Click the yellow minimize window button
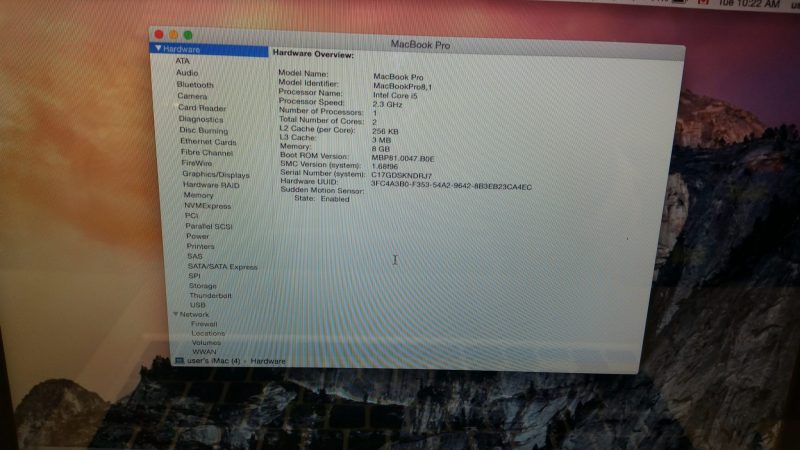Image resolution: width=800 pixels, height=450 pixels. click(x=172, y=35)
